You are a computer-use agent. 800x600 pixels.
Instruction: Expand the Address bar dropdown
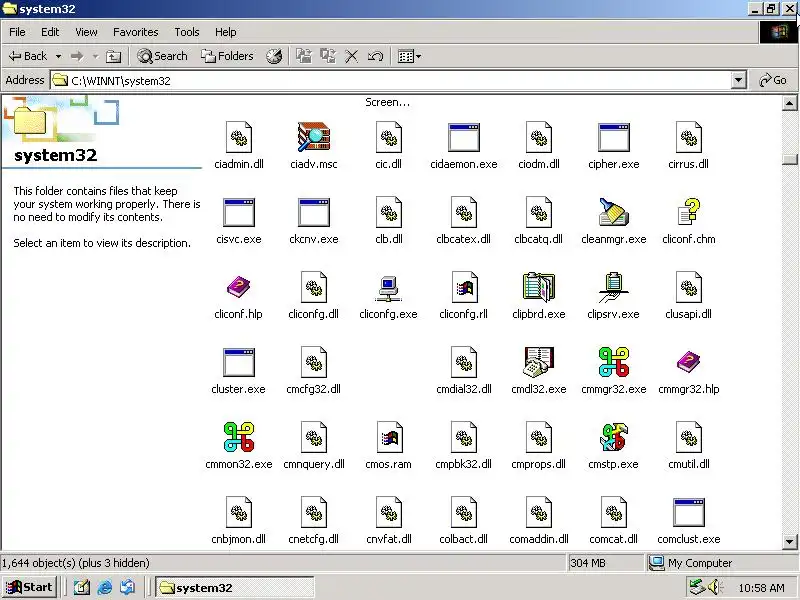tap(738, 80)
